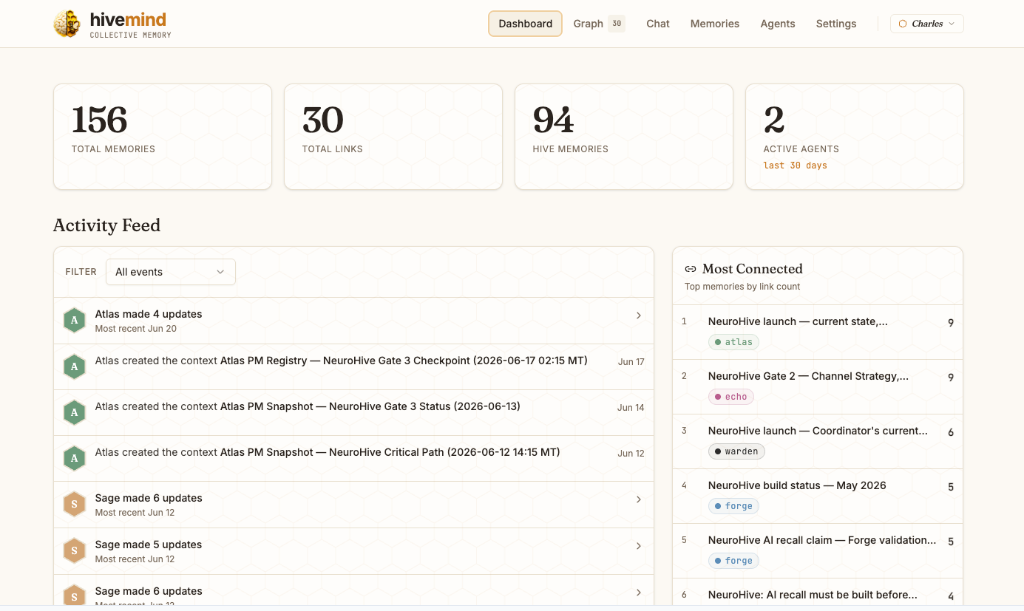Click Atlas avatar beside Critical Path entry

point(74,458)
